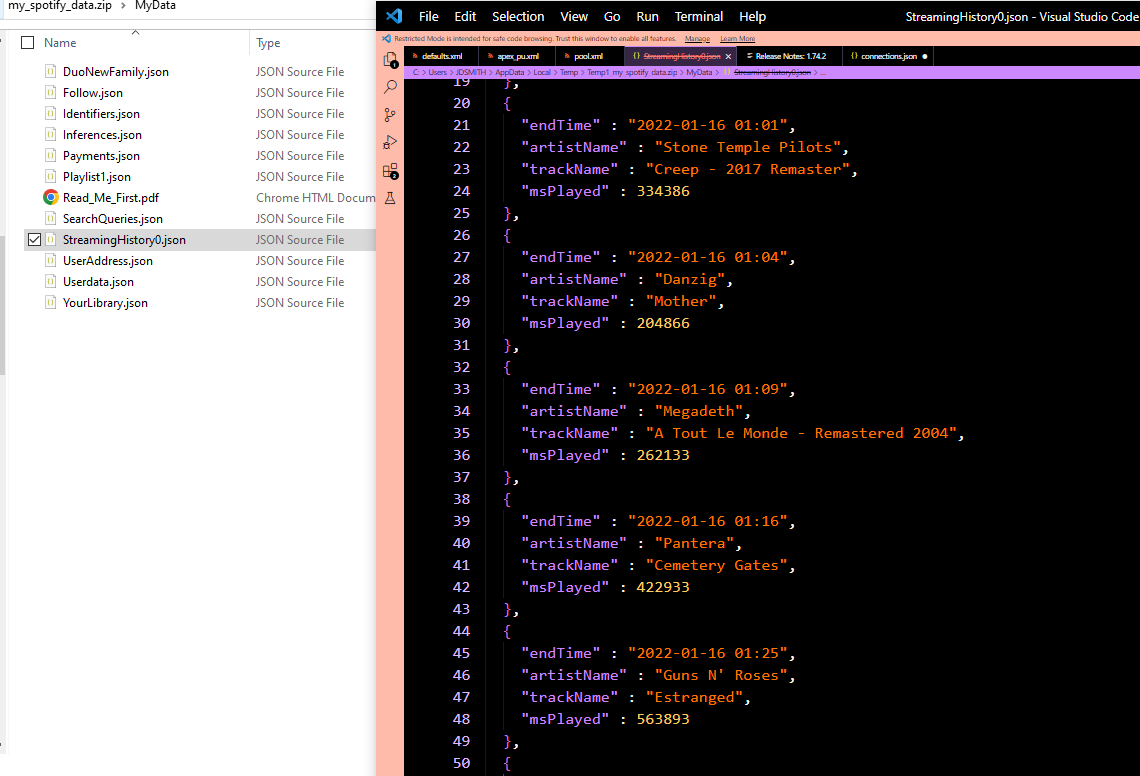Click "Guns N' Roses" artist value
The width and height of the screenshot is (1140, 776).
(720, 675)
